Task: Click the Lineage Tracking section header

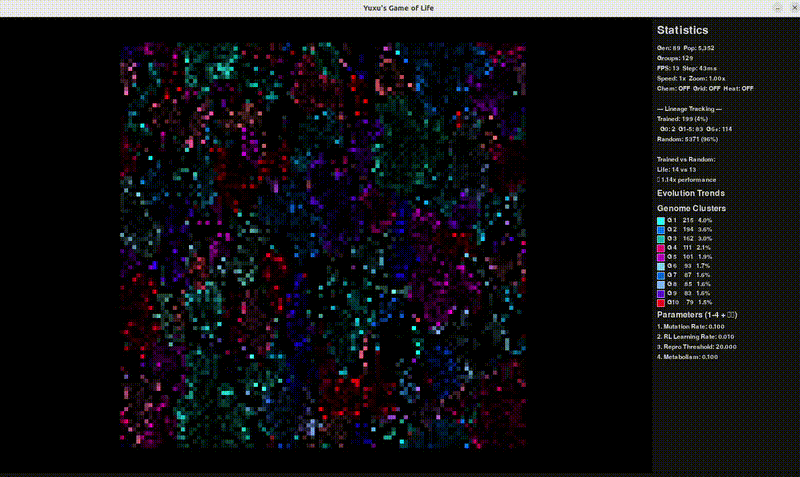Action: pos(689,109)
